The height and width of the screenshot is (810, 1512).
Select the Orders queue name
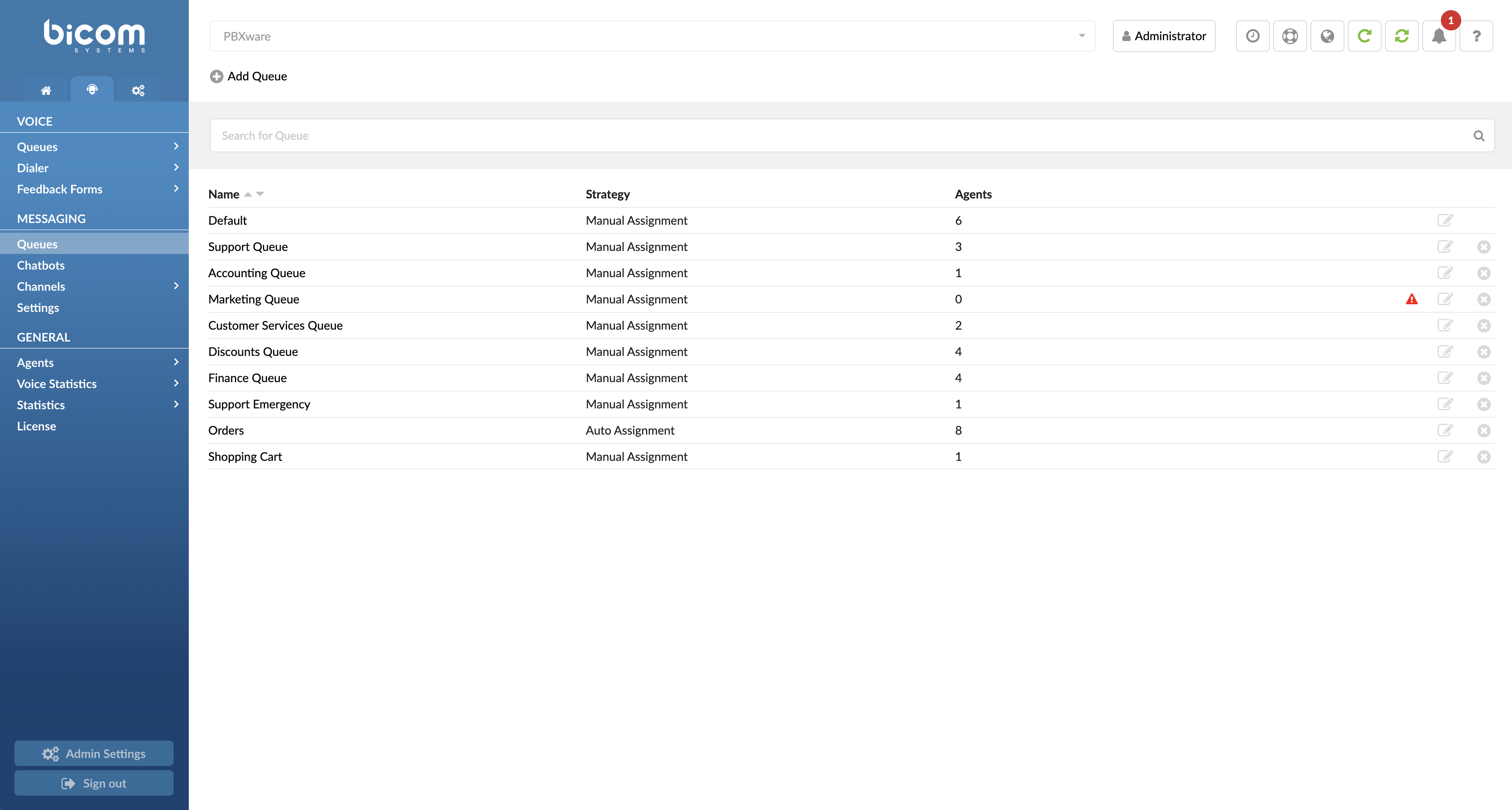click(x=226, y=430)
